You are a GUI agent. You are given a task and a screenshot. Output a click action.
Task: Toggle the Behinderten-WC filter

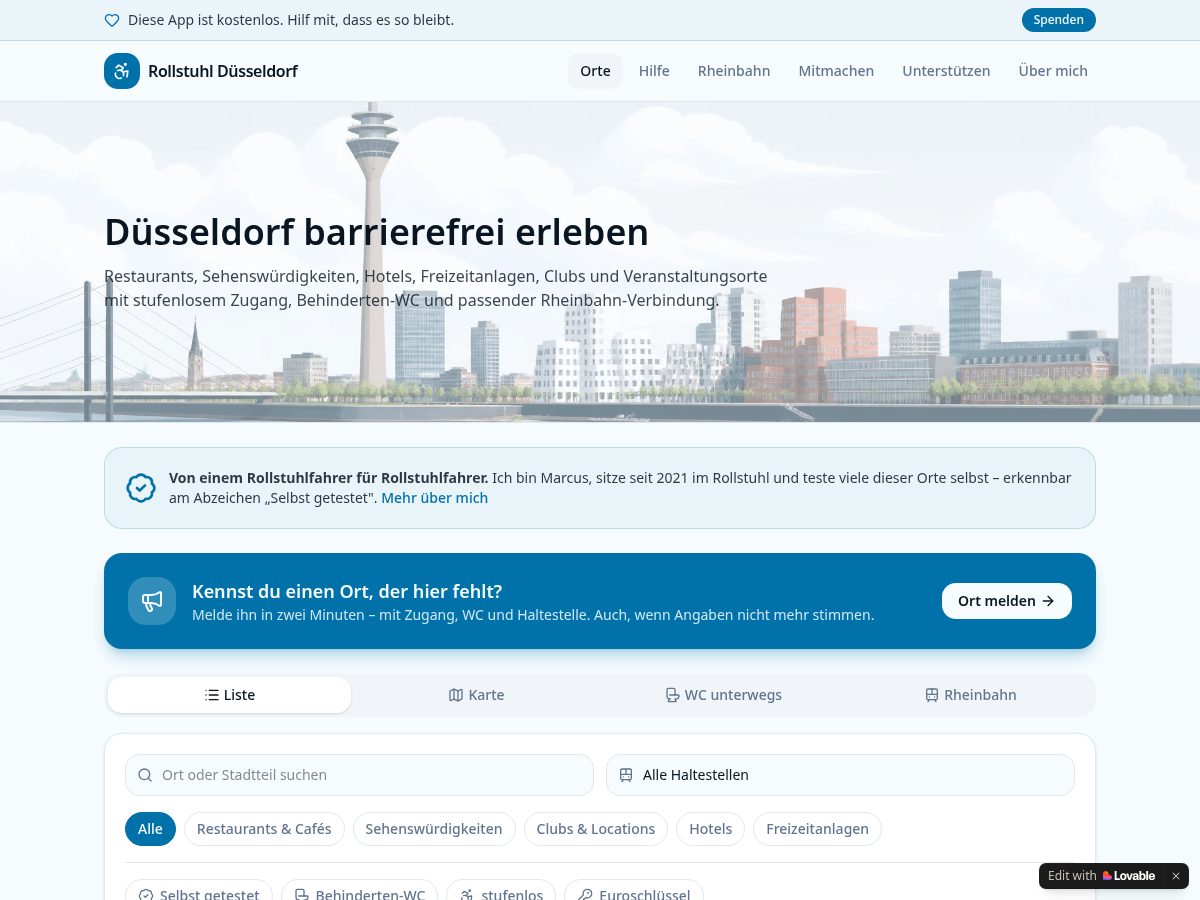click(x=360, y=890)
